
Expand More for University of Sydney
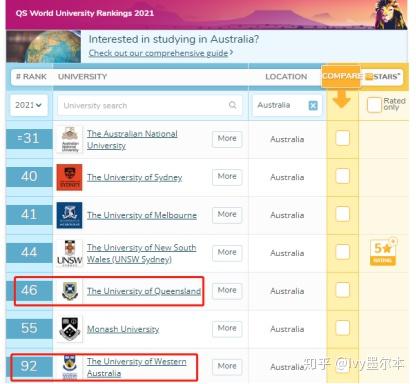pyautogui.click(x=227, y=177)
